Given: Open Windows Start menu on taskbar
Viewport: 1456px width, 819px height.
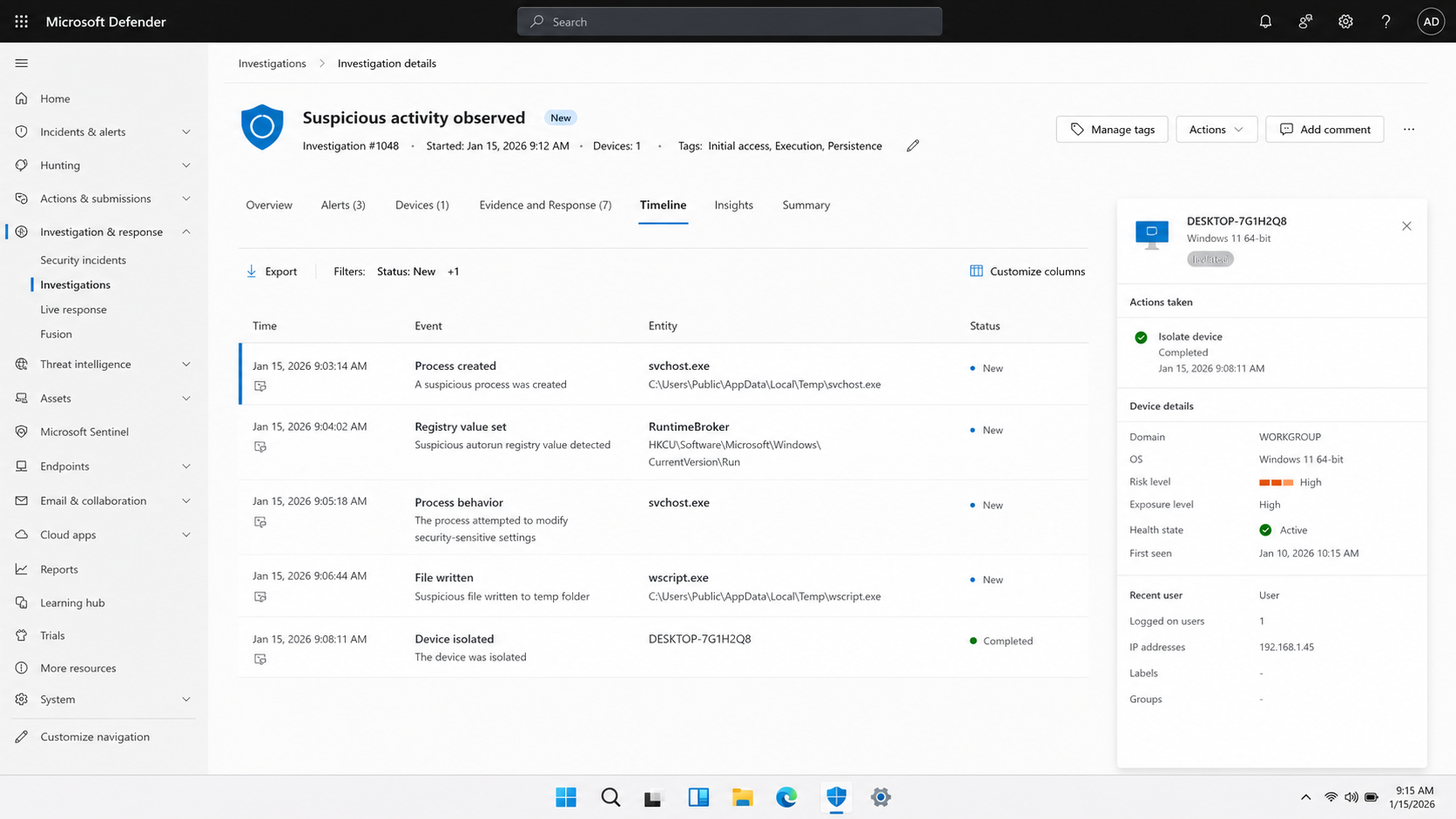Looking at the screenshot, I should pos(566,796).
